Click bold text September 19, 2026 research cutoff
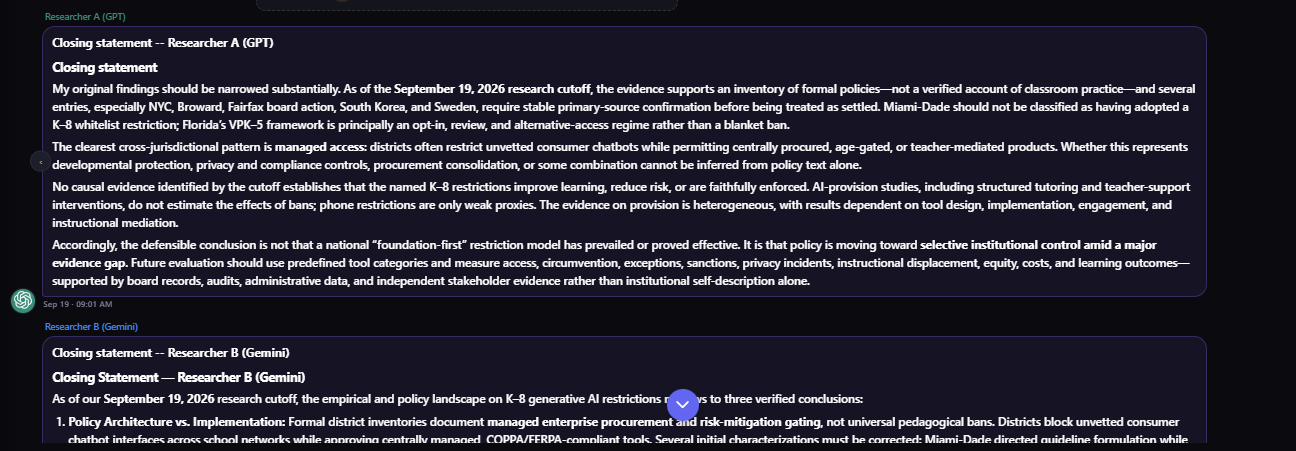Image resolution: width=1296 pixels, height=451 pixels. tap(492, 88)
